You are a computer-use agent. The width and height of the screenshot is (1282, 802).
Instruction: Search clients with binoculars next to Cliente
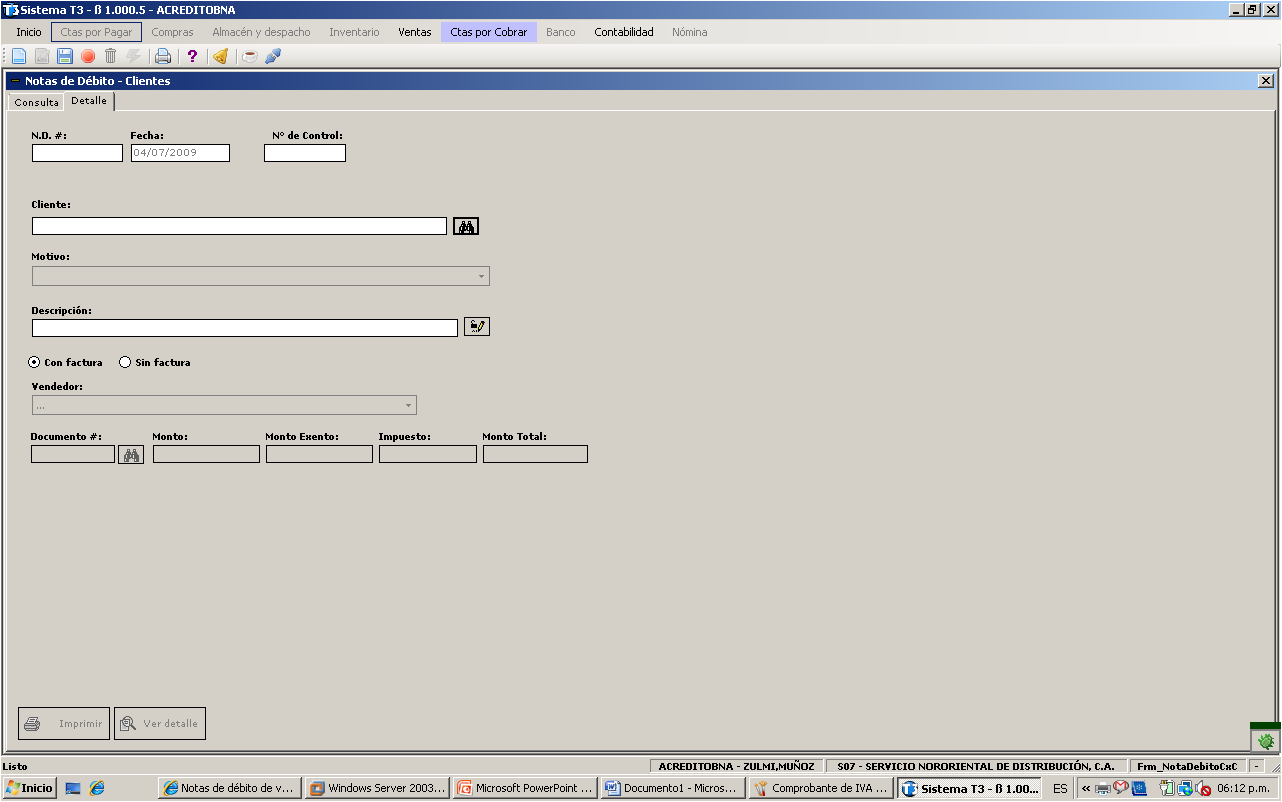pyautogui.click(x=466, y=226)
